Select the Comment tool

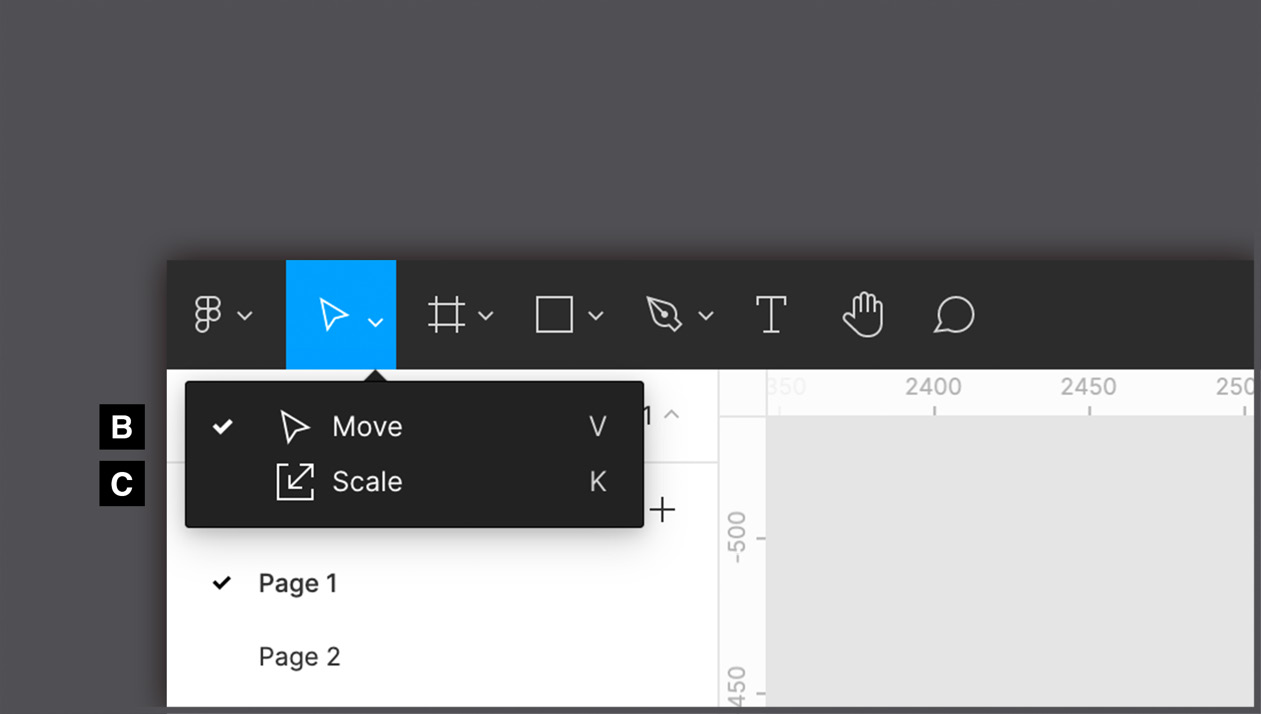(x=954, y=315)
